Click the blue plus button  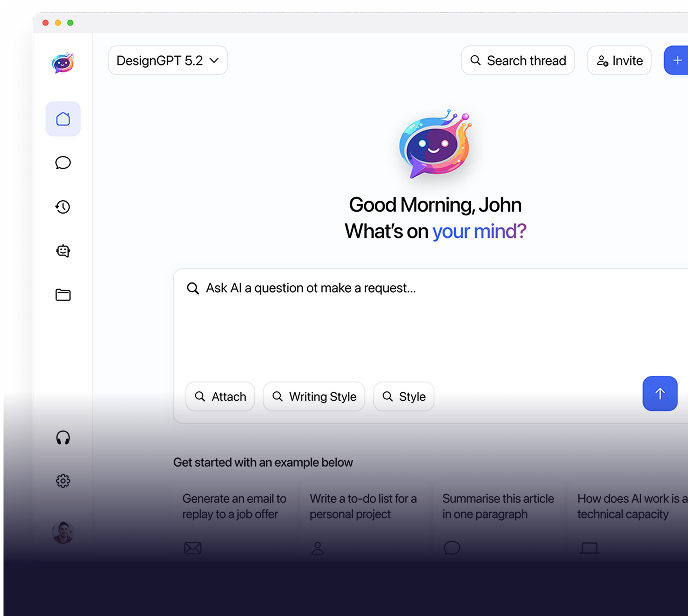click(x=677, y=61)
